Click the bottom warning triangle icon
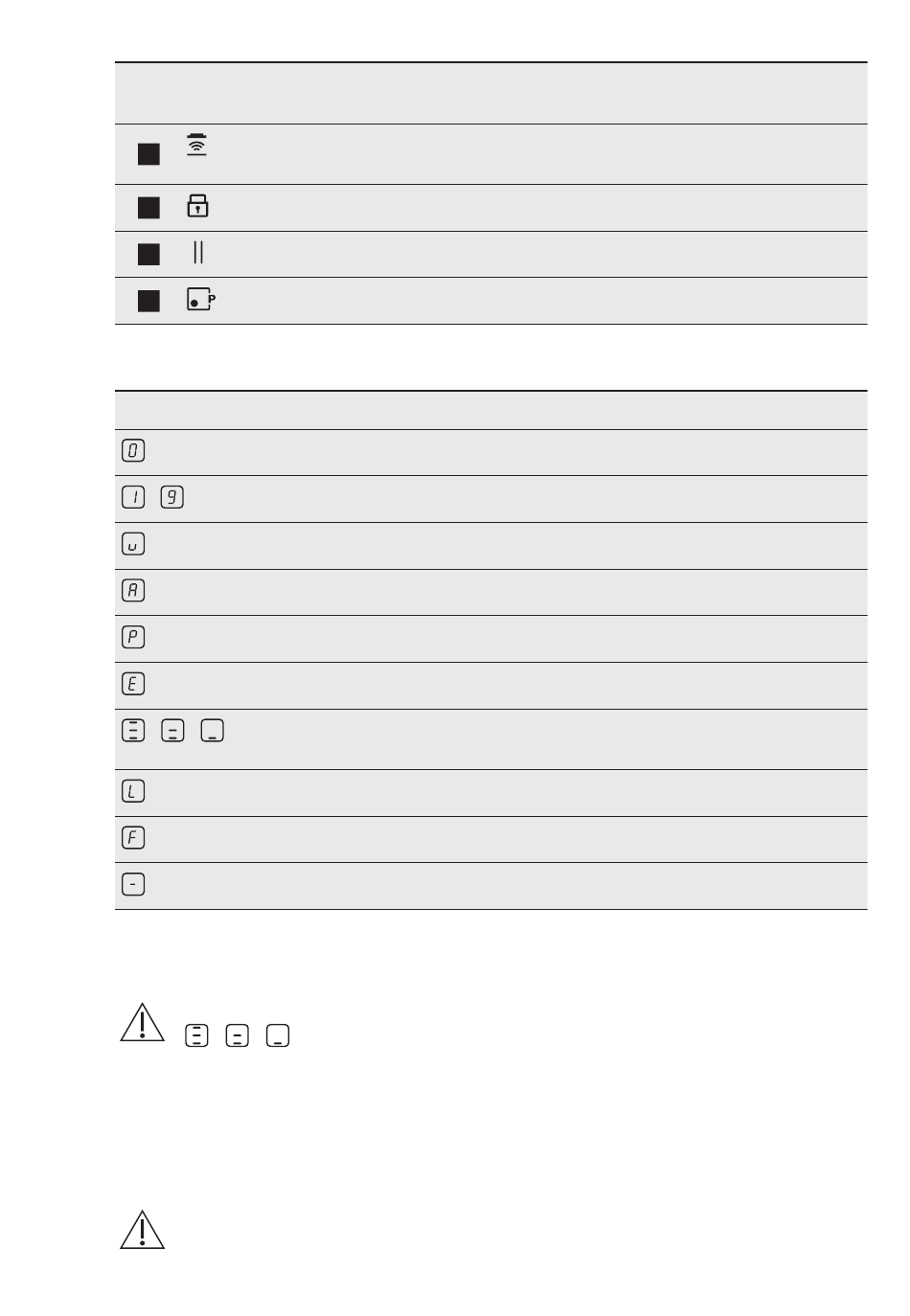 (142, 1230)
